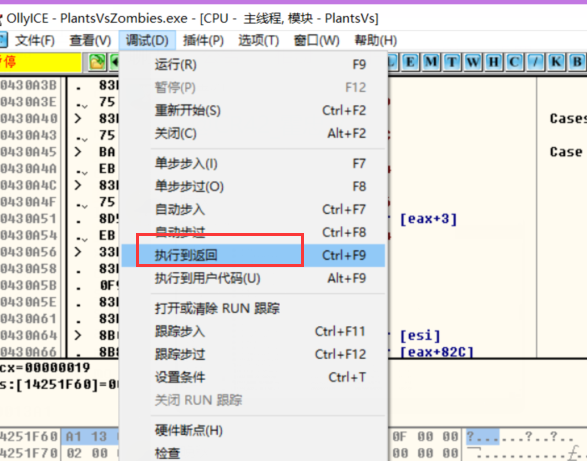Show Handles with H toolbar button

pyautogui.click(x=493, y=62)
